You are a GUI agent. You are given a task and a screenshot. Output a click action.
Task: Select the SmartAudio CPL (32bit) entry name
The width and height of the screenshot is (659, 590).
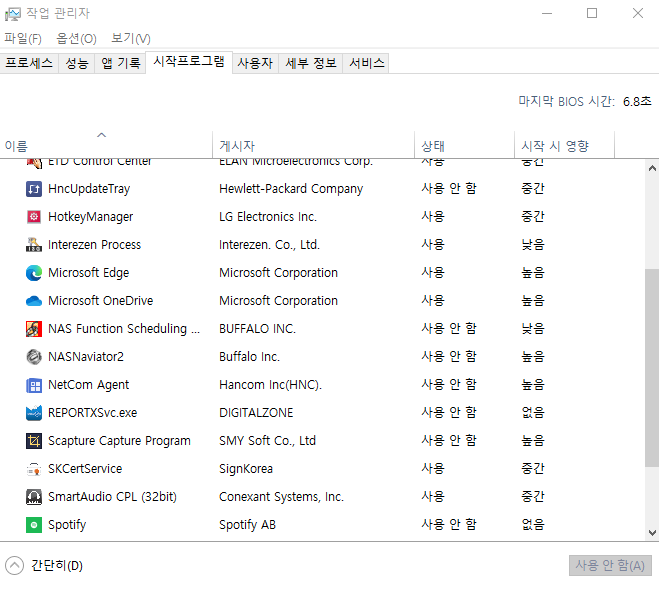[113, 497]
